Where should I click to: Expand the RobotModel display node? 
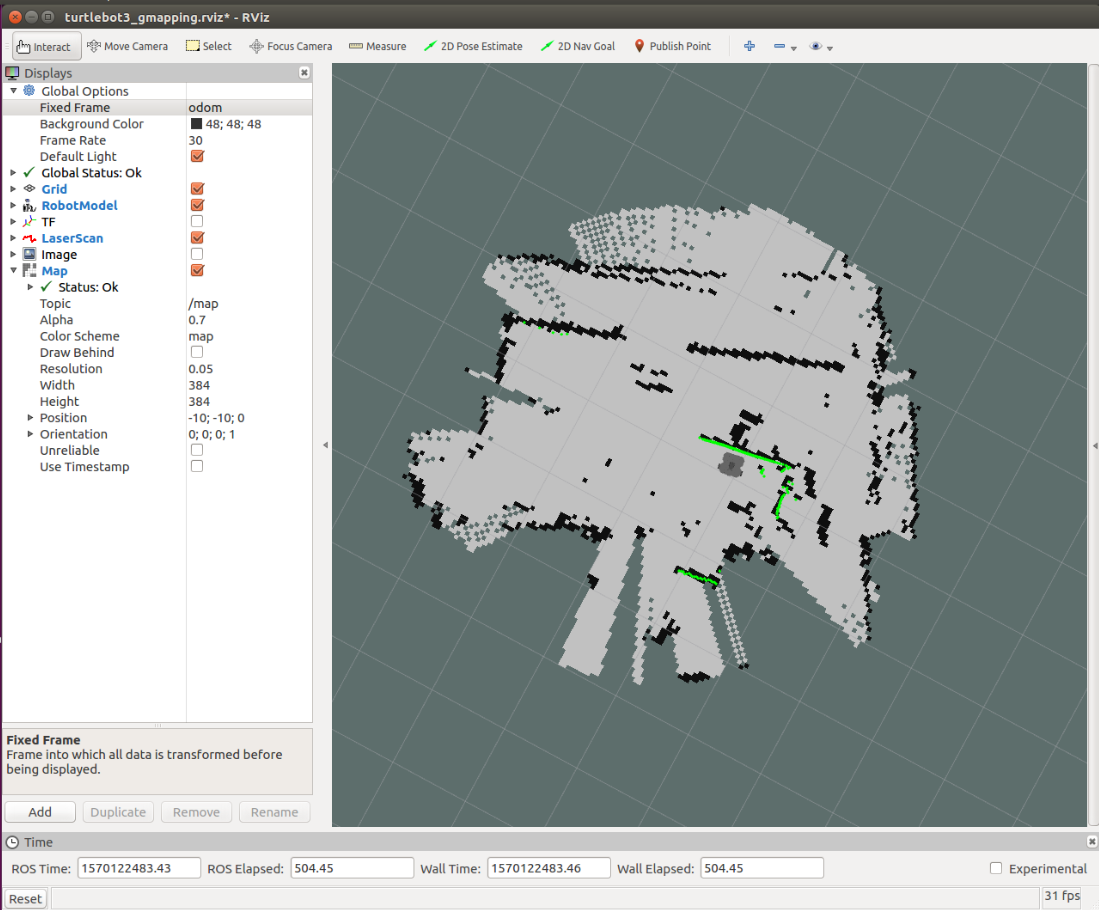pos(13,205)
